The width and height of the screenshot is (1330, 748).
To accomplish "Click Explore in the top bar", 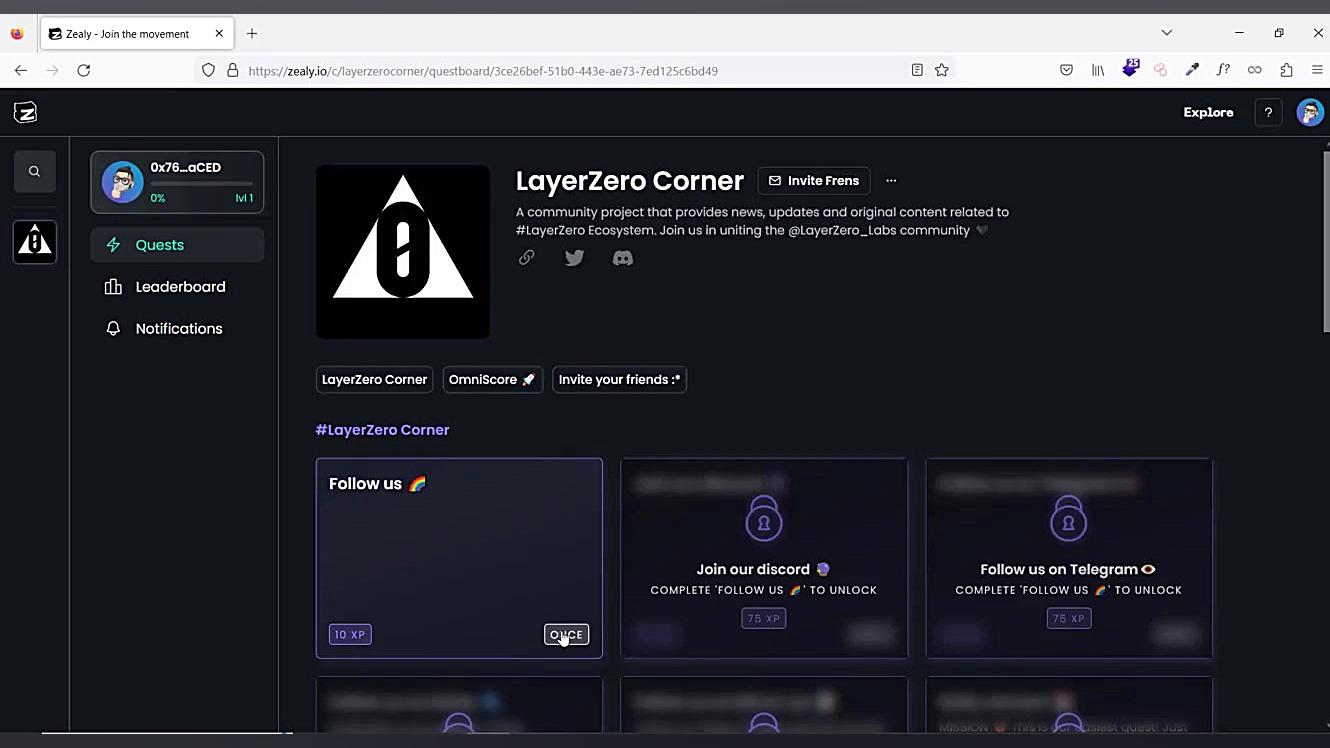I will click(1208, 112).
